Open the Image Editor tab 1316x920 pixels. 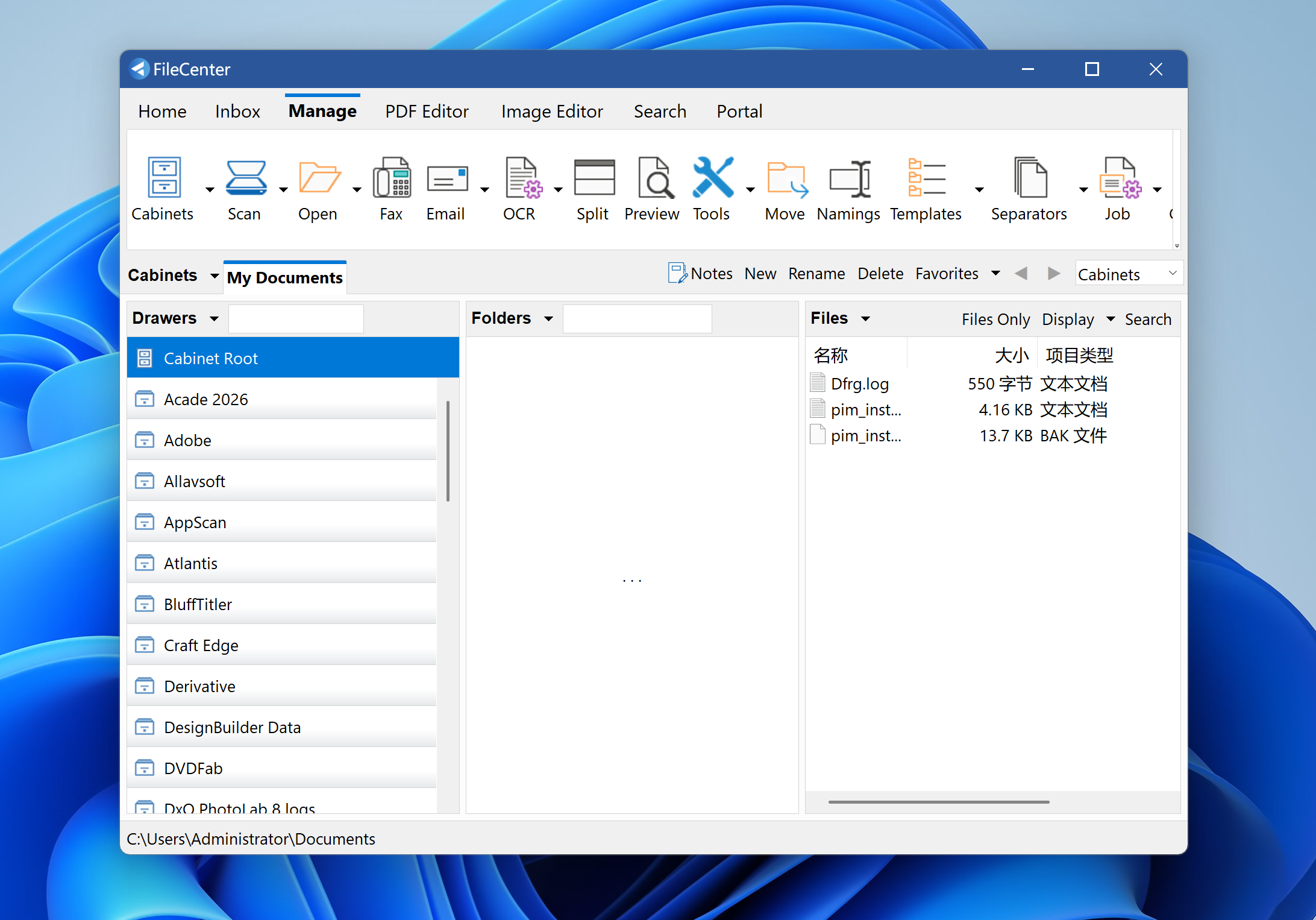551,112
